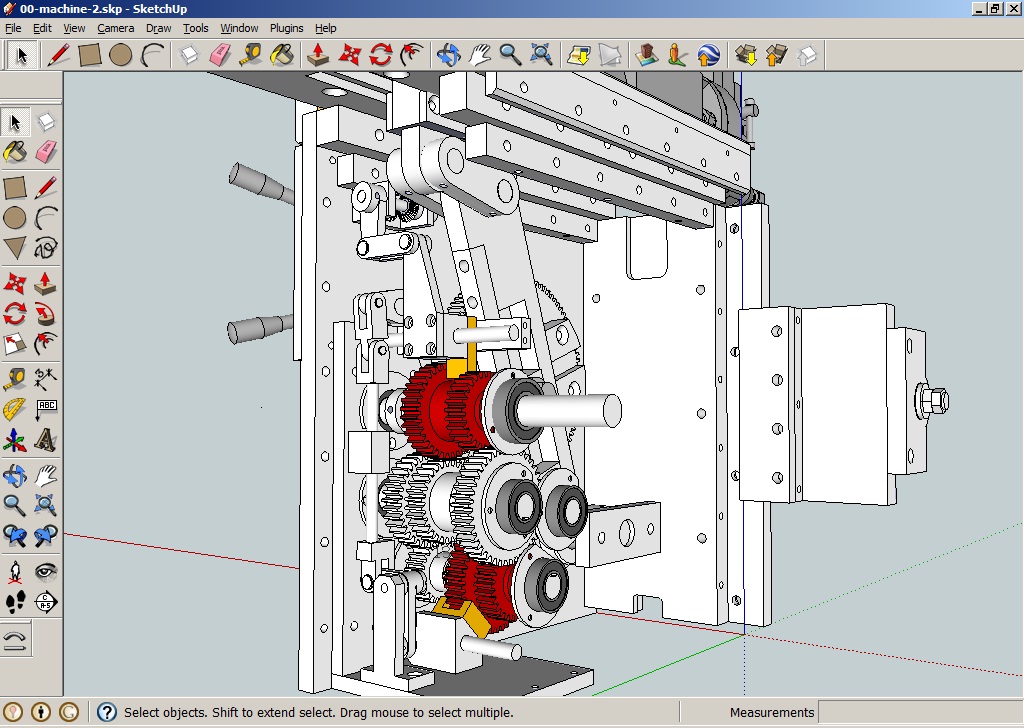Viewport: 1024px width, 728px height.
Task: Pick the Circle tool in top toolbar
Action: 121,55
